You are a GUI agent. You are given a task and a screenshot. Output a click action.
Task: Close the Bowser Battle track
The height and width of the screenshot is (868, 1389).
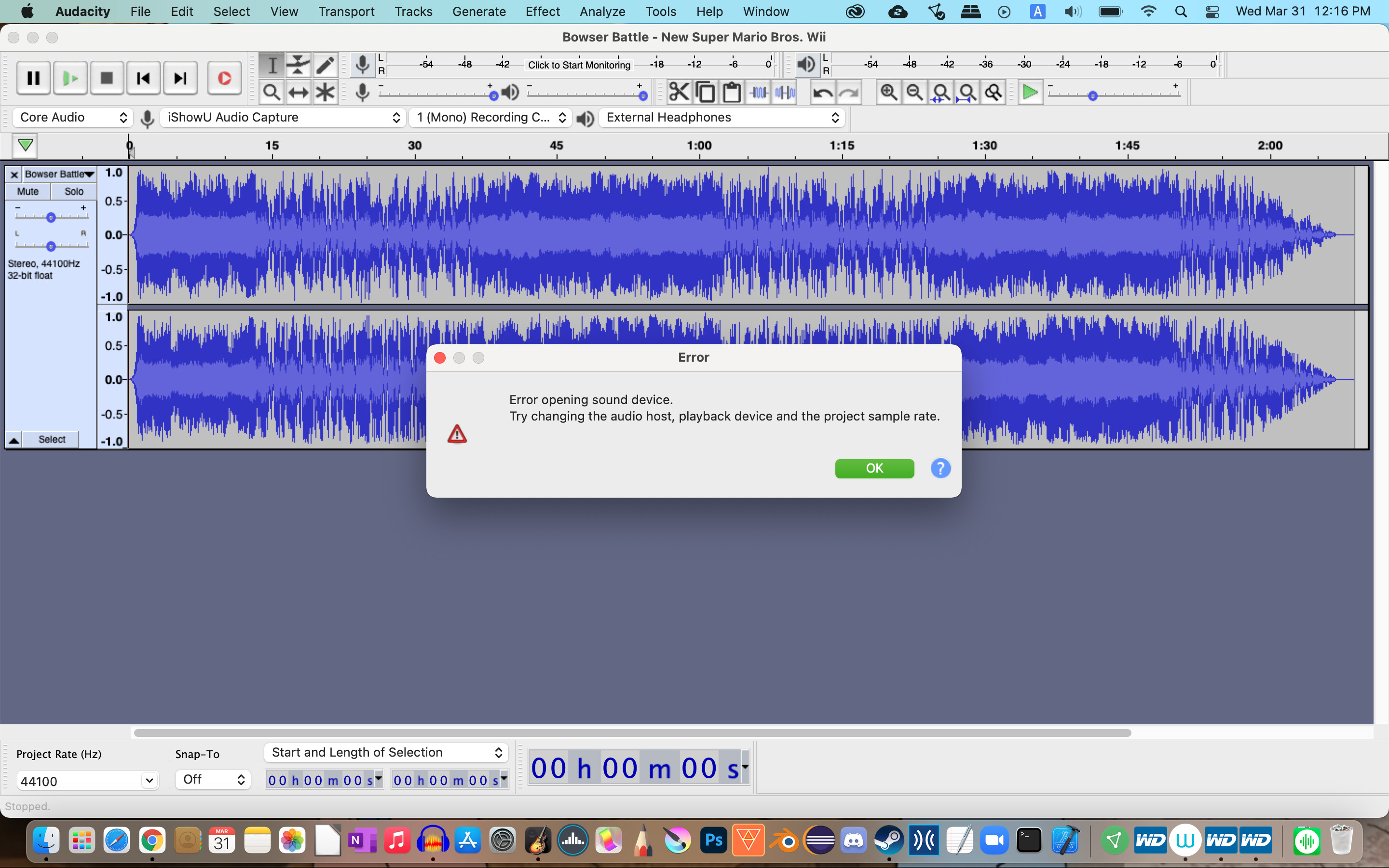14,174
